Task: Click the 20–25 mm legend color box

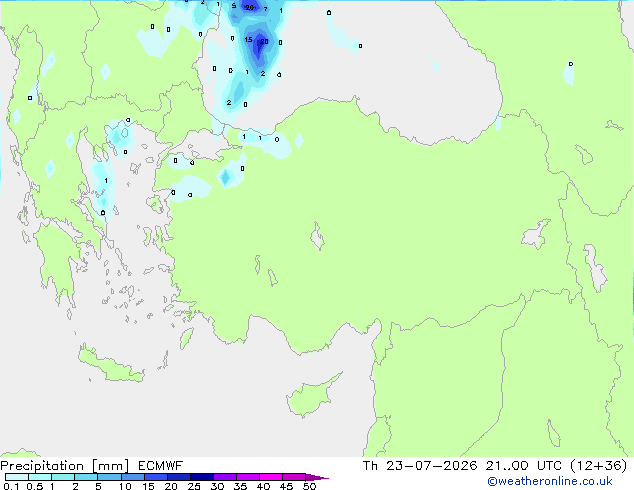Action: point(179,477)
